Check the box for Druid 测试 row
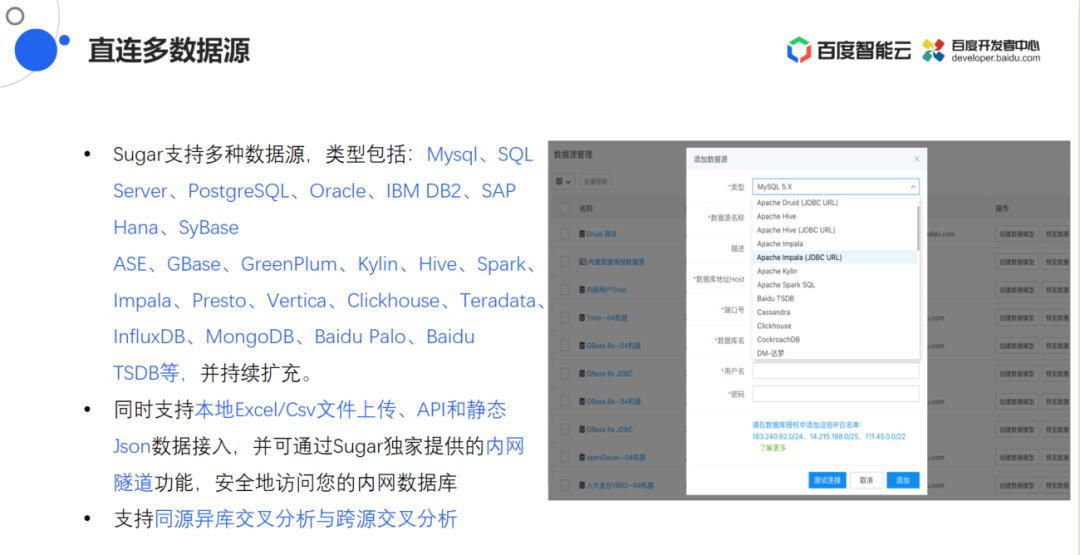1080x555 pixels. (565, 234)
